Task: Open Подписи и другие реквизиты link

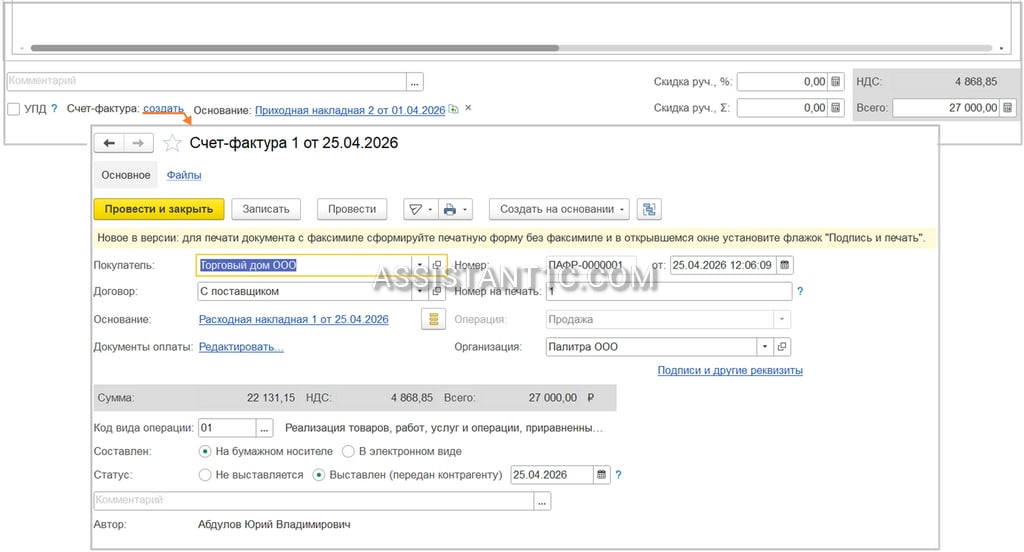Action: click(x=730, y=370)
